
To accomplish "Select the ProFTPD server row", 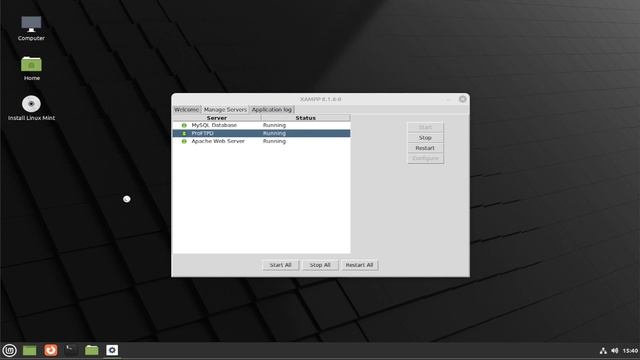I will pos(261,133).
